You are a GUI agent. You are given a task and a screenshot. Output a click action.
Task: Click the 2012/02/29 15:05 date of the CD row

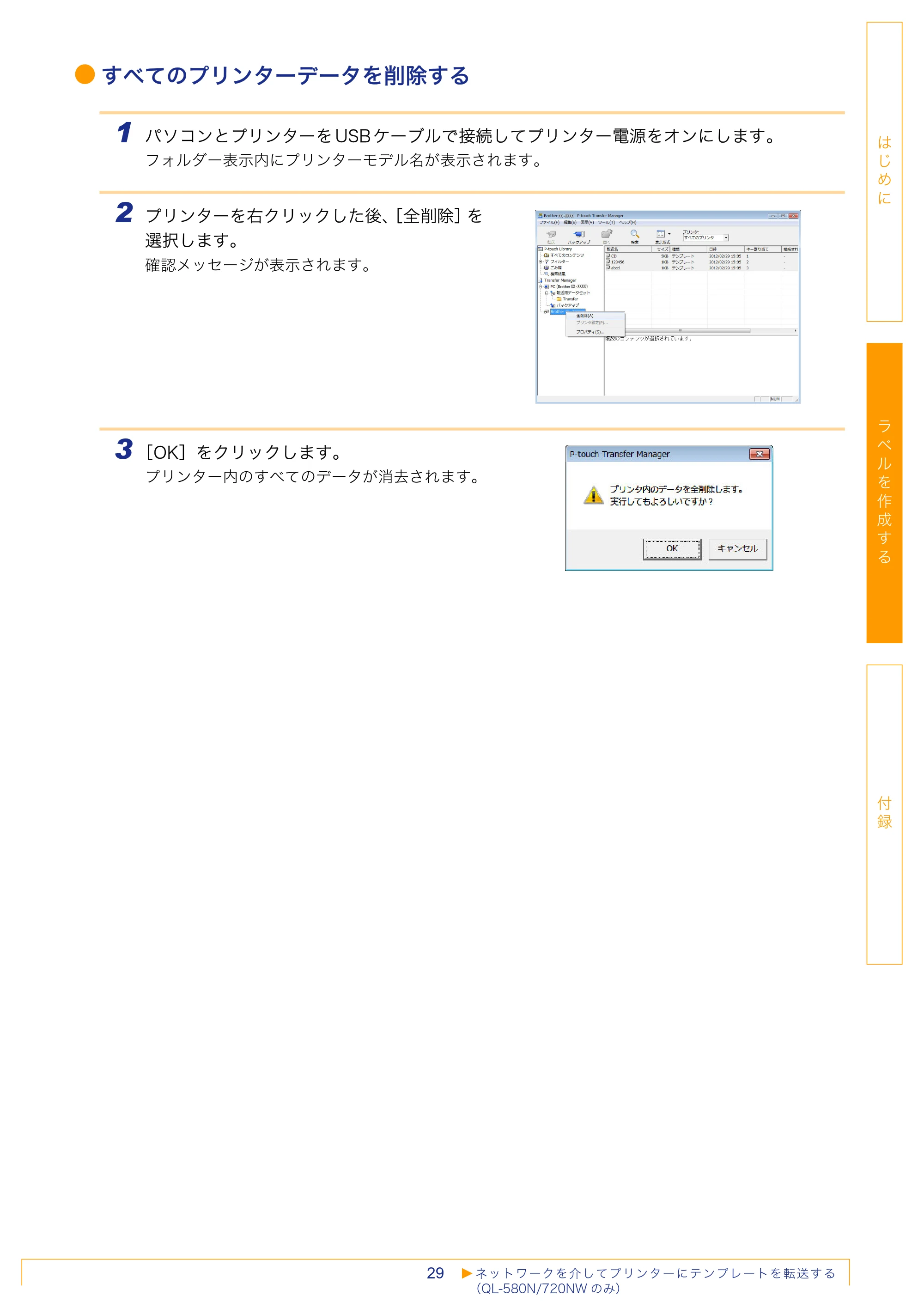(x=724, y=256)
